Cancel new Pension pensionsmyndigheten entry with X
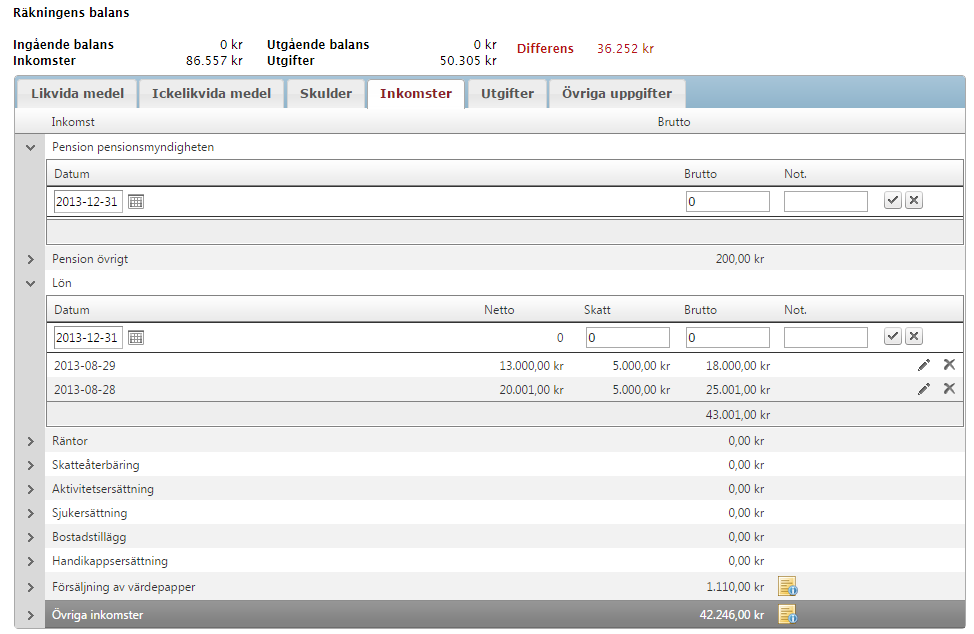 [914, 201]
